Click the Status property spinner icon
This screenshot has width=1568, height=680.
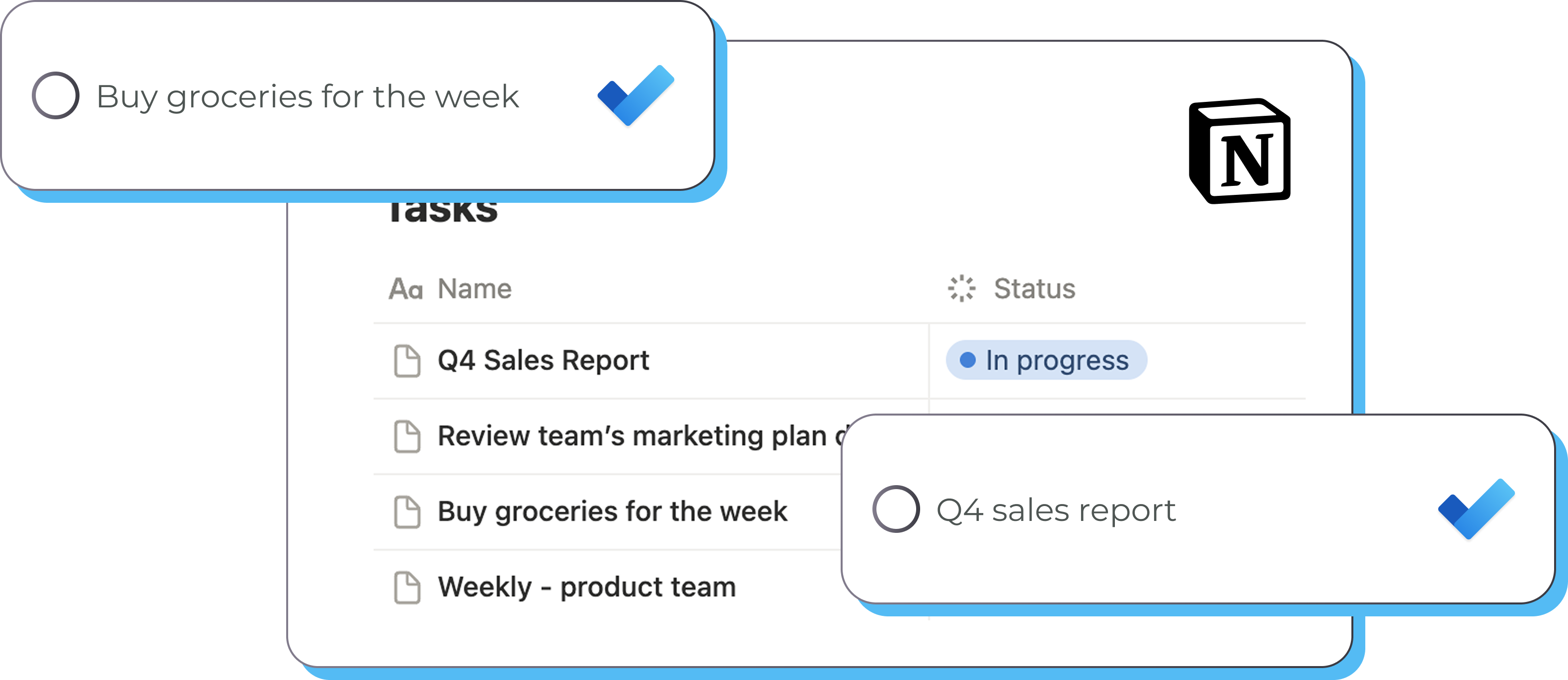pyautogui.click(x=962, y=289)
